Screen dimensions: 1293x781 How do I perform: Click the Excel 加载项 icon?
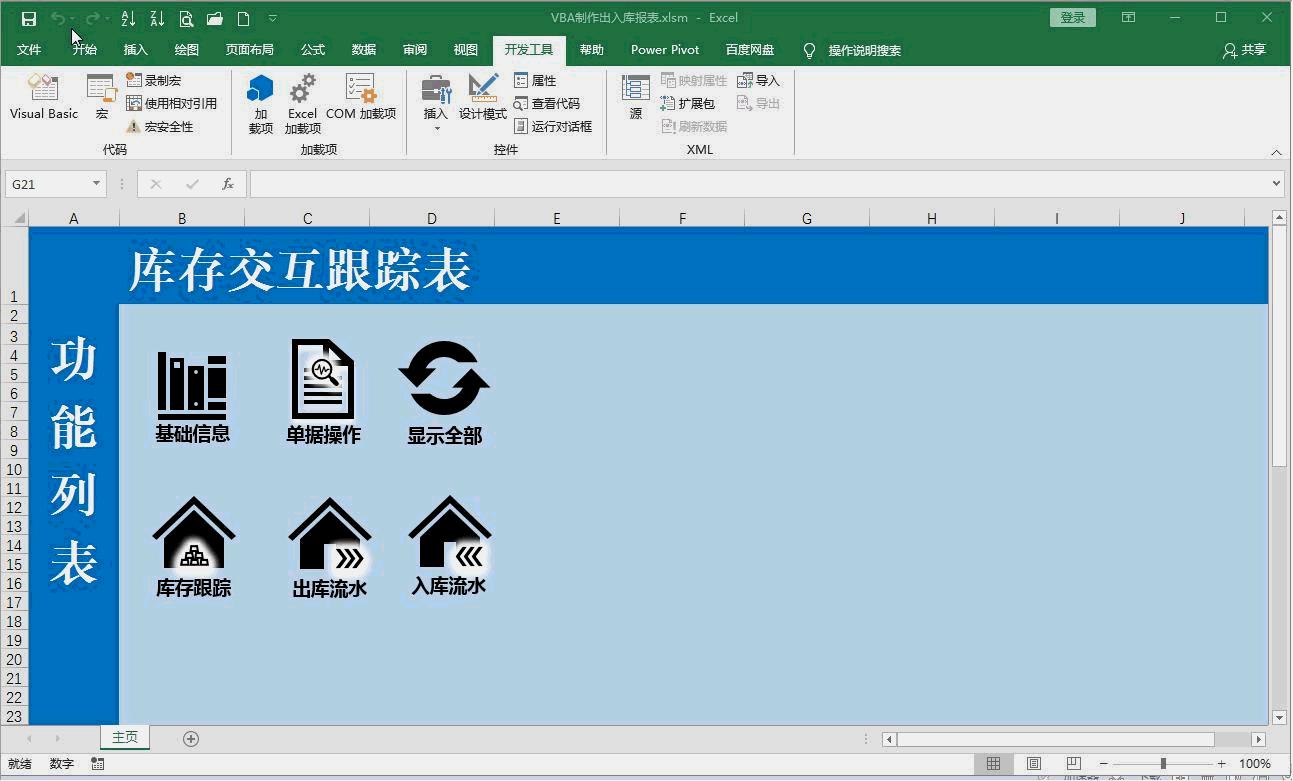[x=301, y=97]
